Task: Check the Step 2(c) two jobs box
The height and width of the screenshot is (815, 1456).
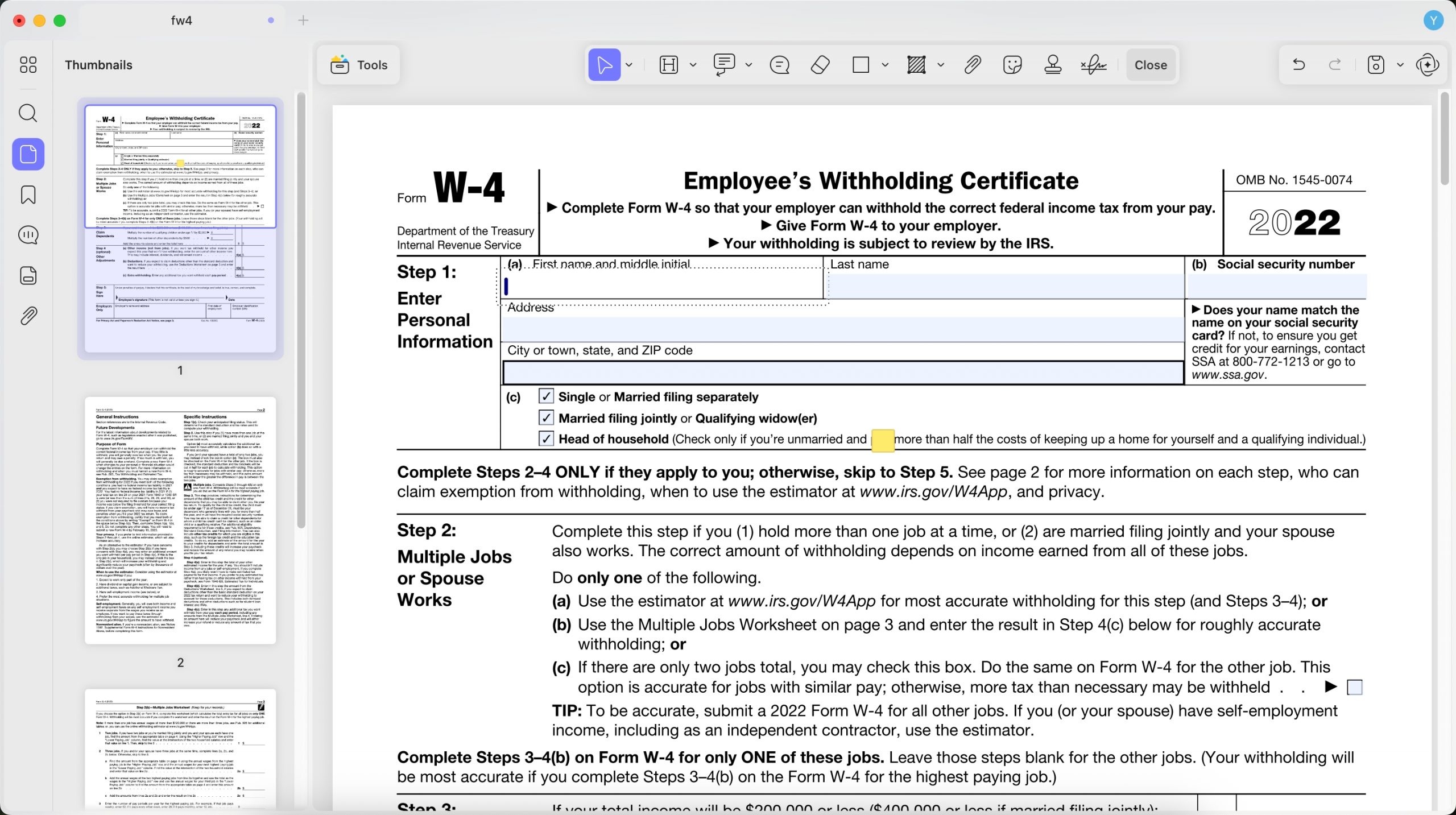Action: click(x=1355, y=687)
